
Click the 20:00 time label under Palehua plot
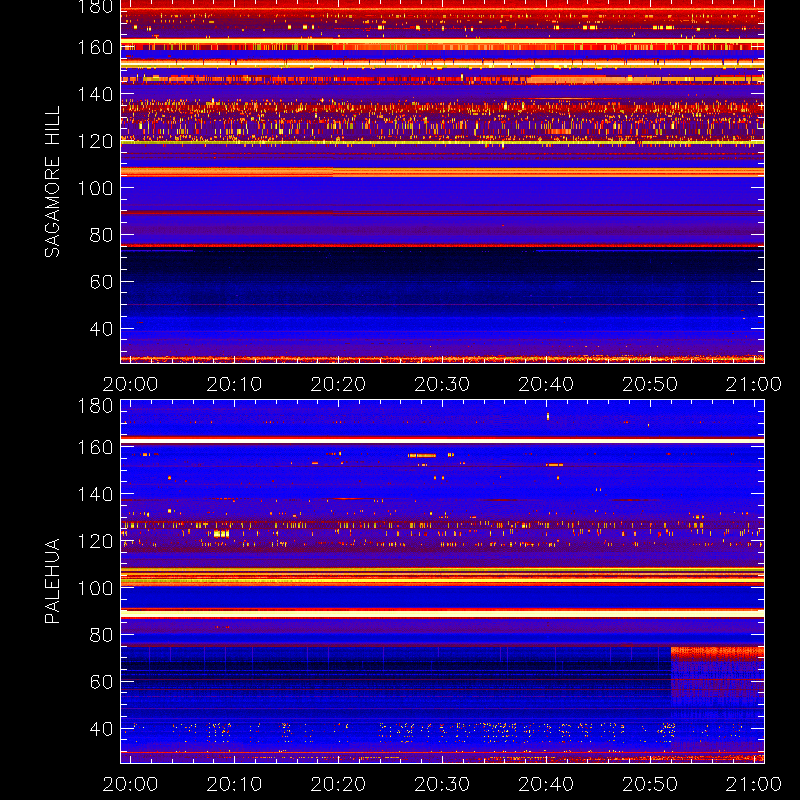130,784
